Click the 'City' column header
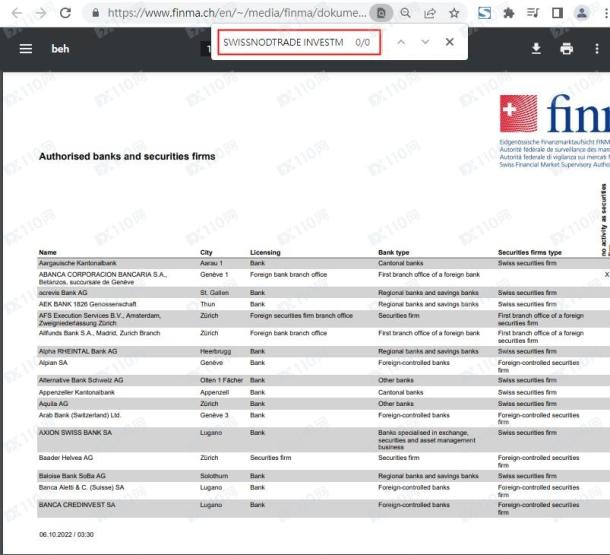Viewport: 610px width, 555px height. click(x=206, y=252)
